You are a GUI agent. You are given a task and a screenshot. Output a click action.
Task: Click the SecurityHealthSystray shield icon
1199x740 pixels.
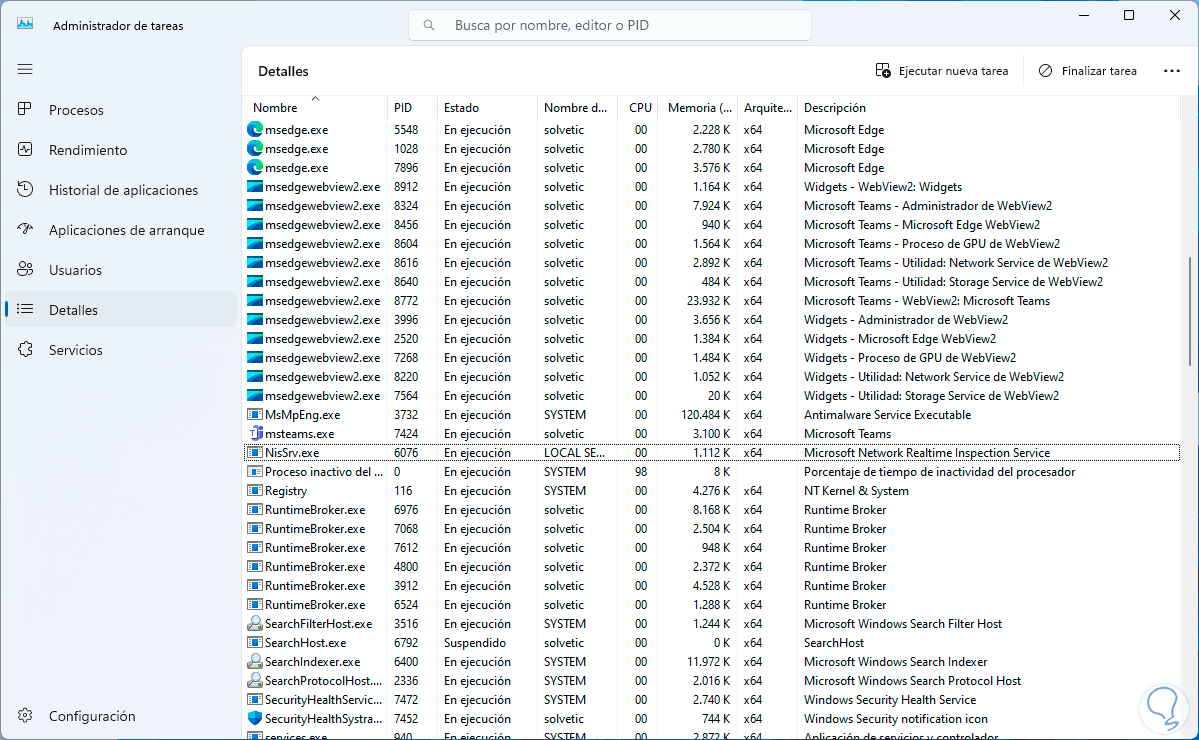[255, 719]
